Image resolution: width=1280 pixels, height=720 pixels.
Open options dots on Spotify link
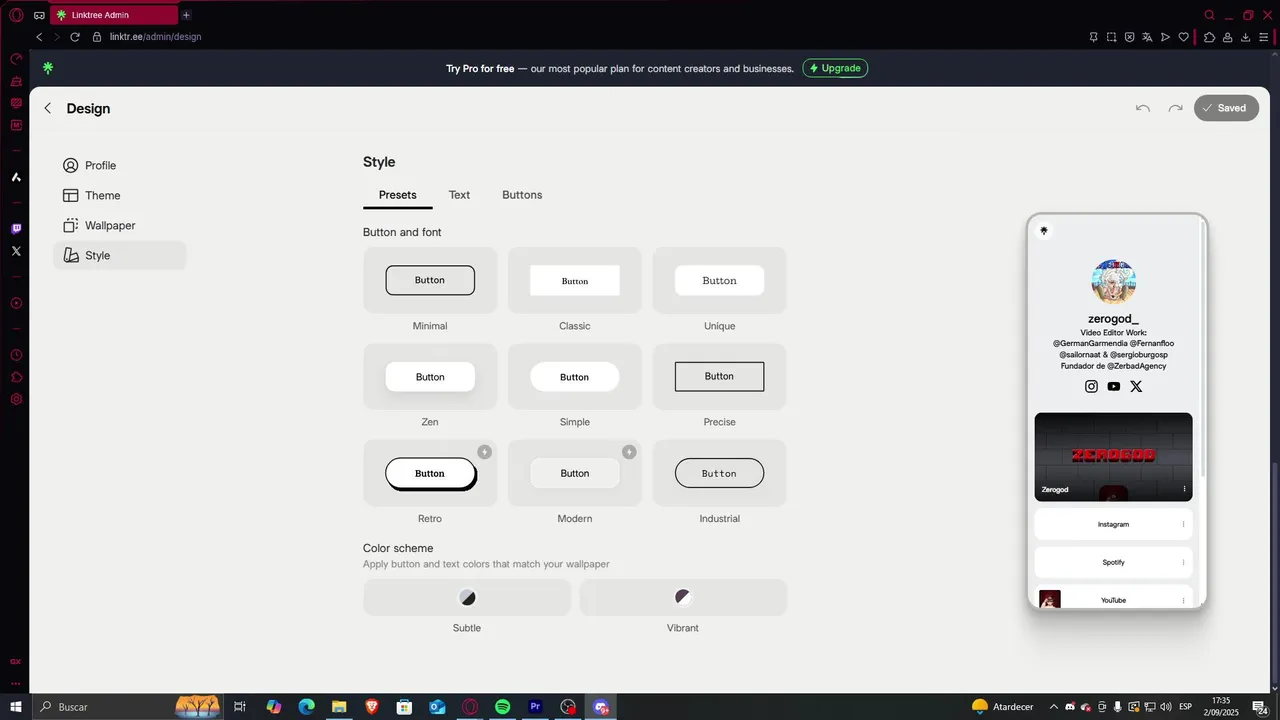pos(1183,562)
